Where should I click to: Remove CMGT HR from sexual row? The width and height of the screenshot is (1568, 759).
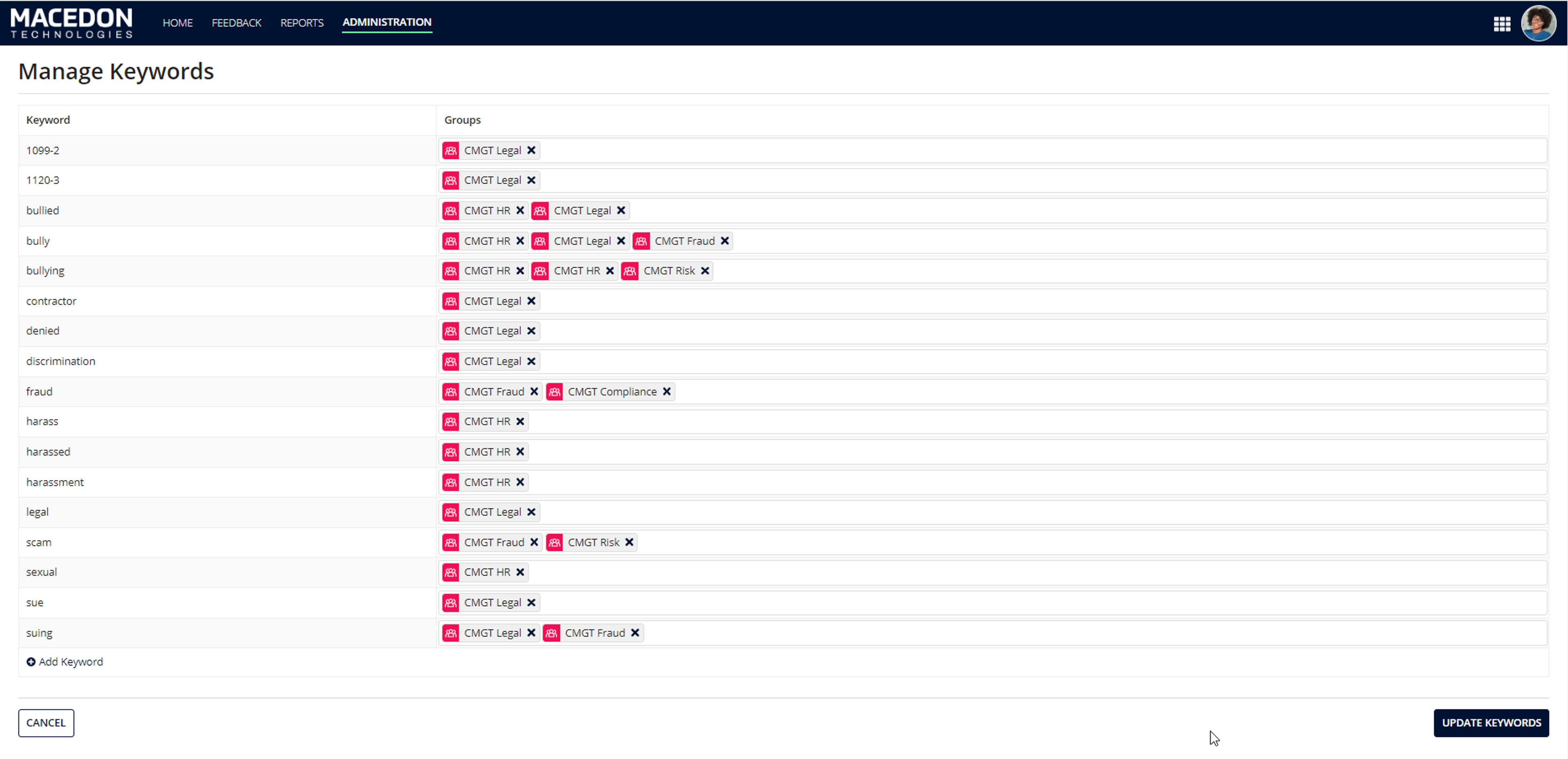520,573
